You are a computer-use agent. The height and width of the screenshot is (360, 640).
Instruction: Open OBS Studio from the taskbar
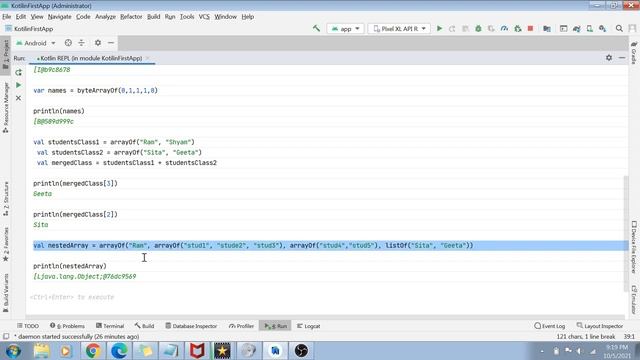click(301, 351)
